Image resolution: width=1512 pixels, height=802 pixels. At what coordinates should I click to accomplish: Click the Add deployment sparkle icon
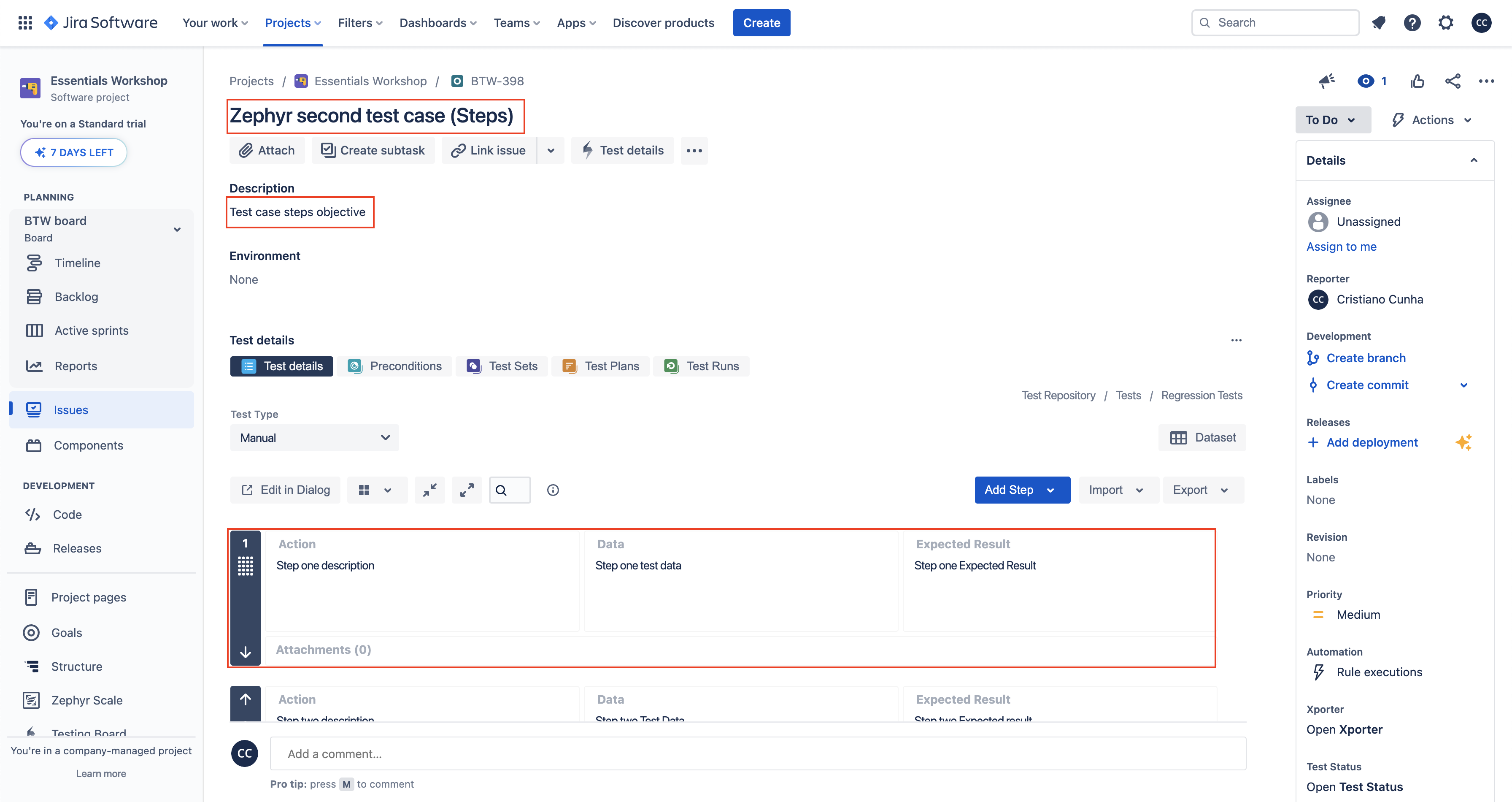1464,443
